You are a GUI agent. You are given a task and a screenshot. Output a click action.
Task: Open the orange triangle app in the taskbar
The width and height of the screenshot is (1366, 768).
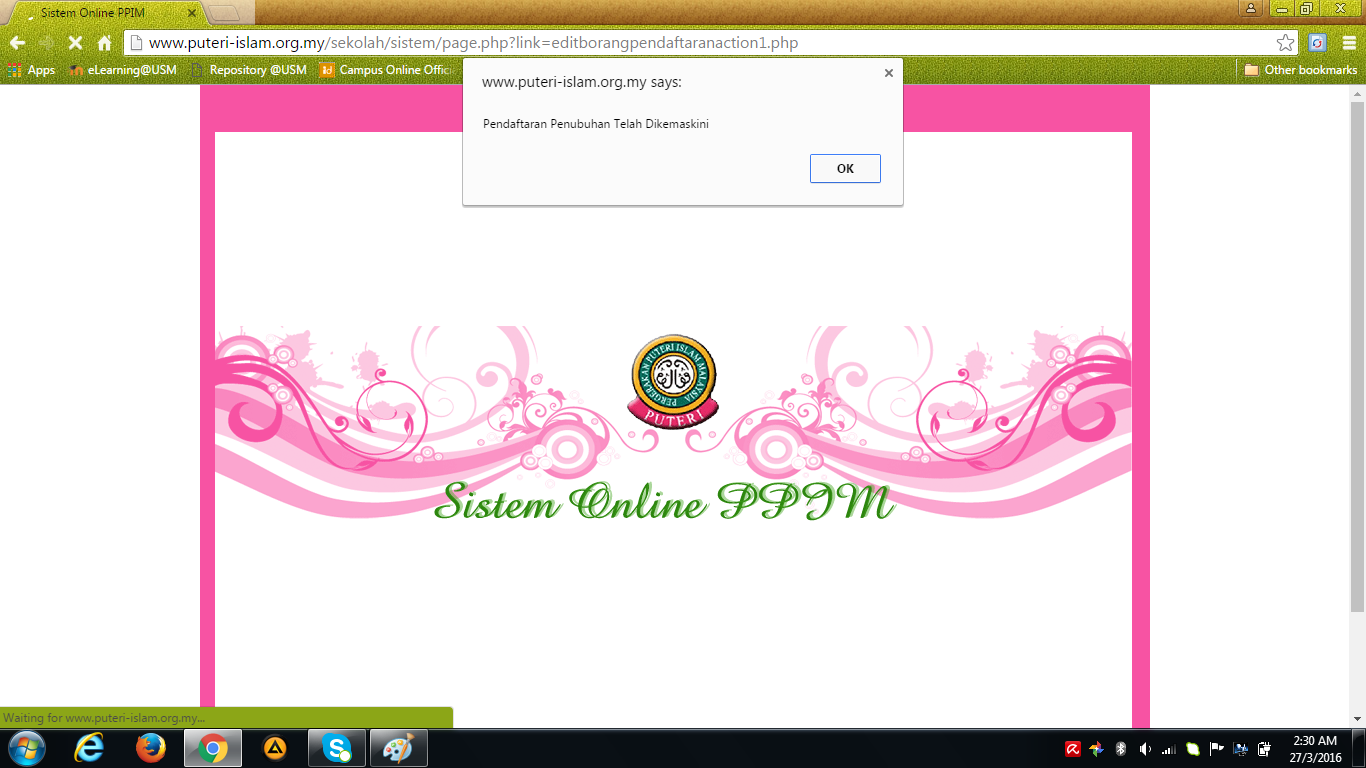275,748
